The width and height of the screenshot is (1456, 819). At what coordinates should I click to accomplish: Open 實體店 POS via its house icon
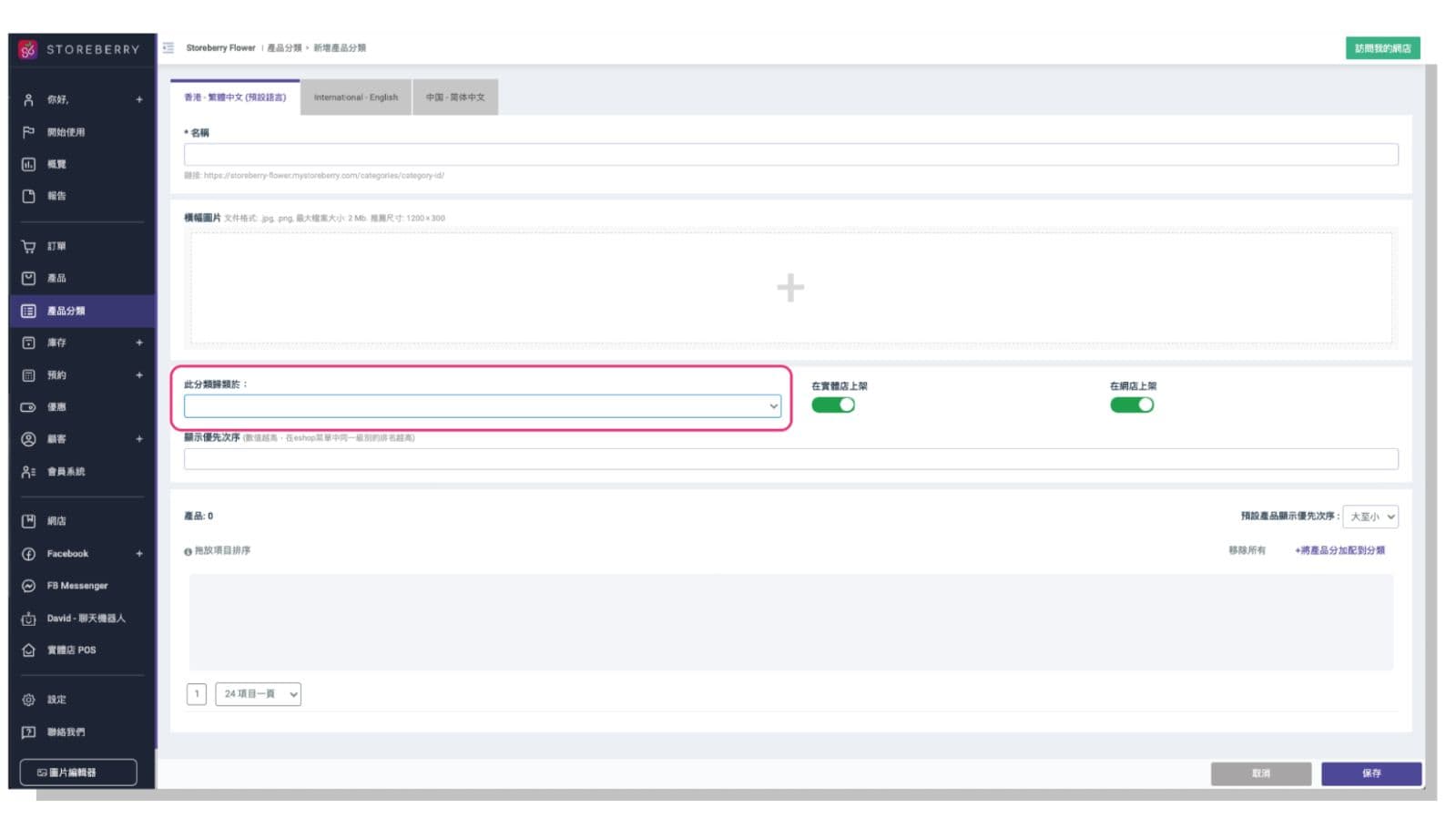[x=28, y=650]
